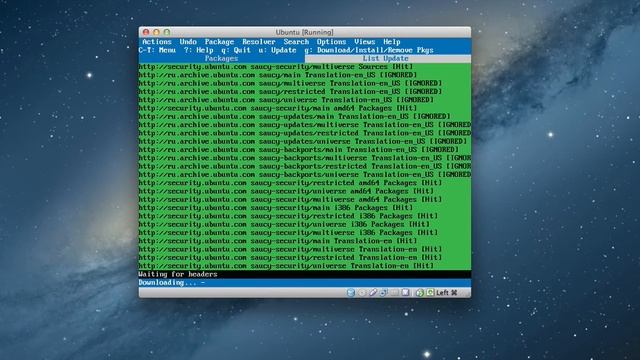Click the '?: Help' shortcut hint

[199, 50]
